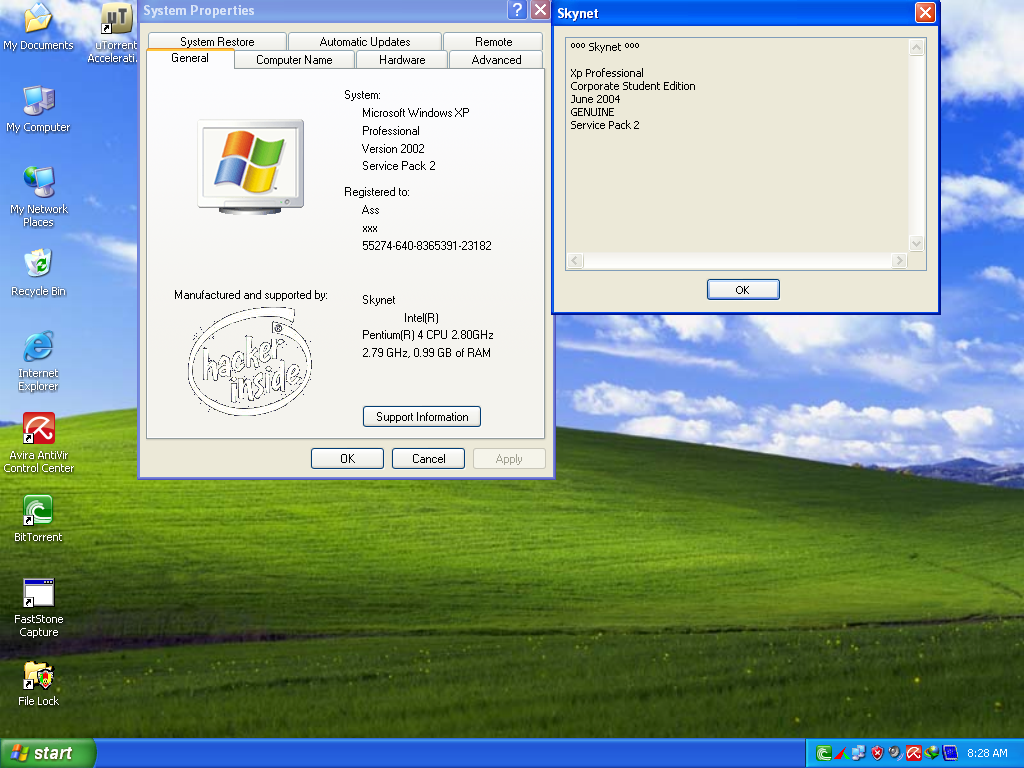Click the horizontal scrollbar right arrow in Skynet
Image resolution: width=1024 pixels, height=768 pixels.
point(899,261)
